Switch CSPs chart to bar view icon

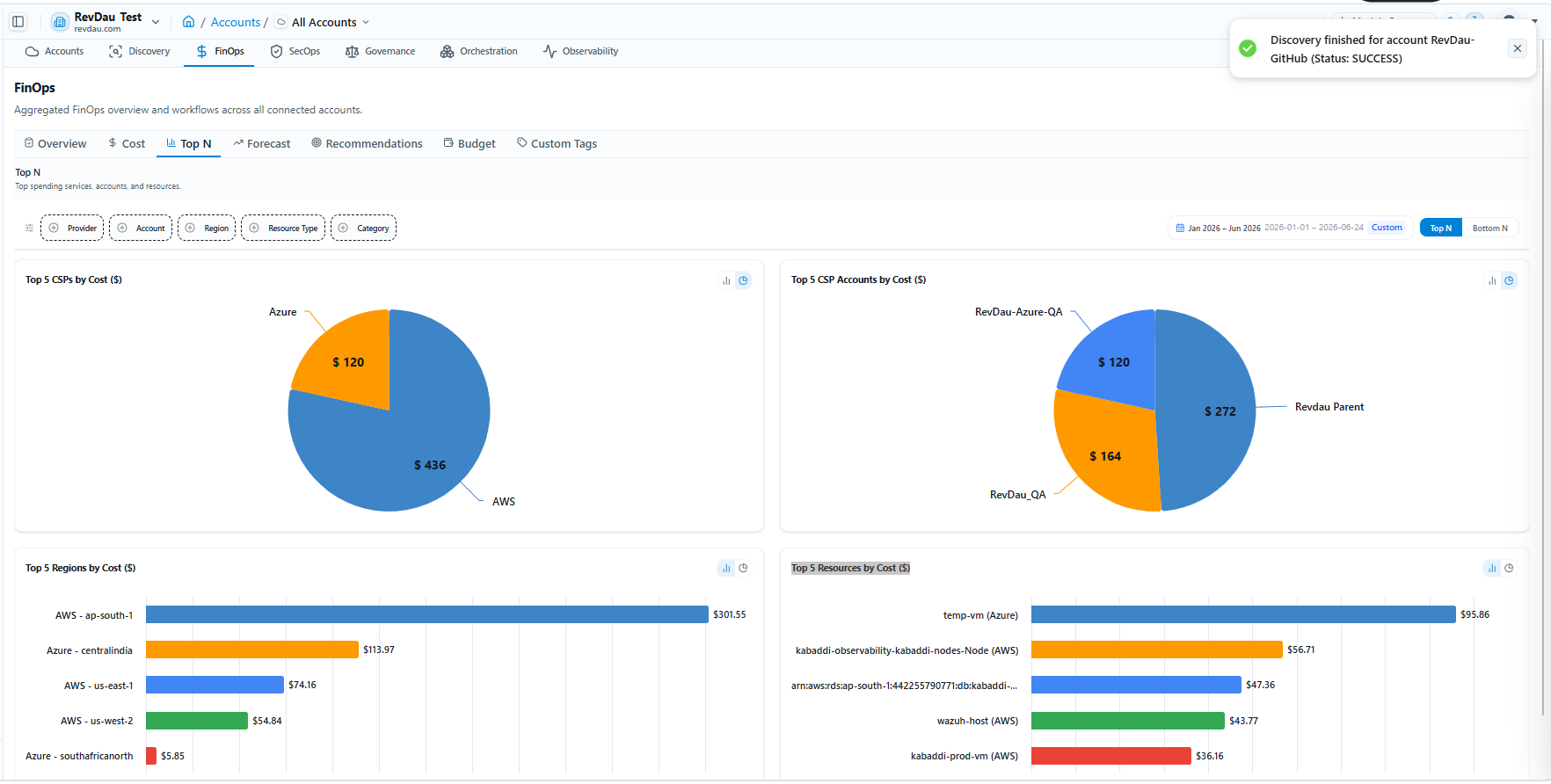tap(726, 280)
